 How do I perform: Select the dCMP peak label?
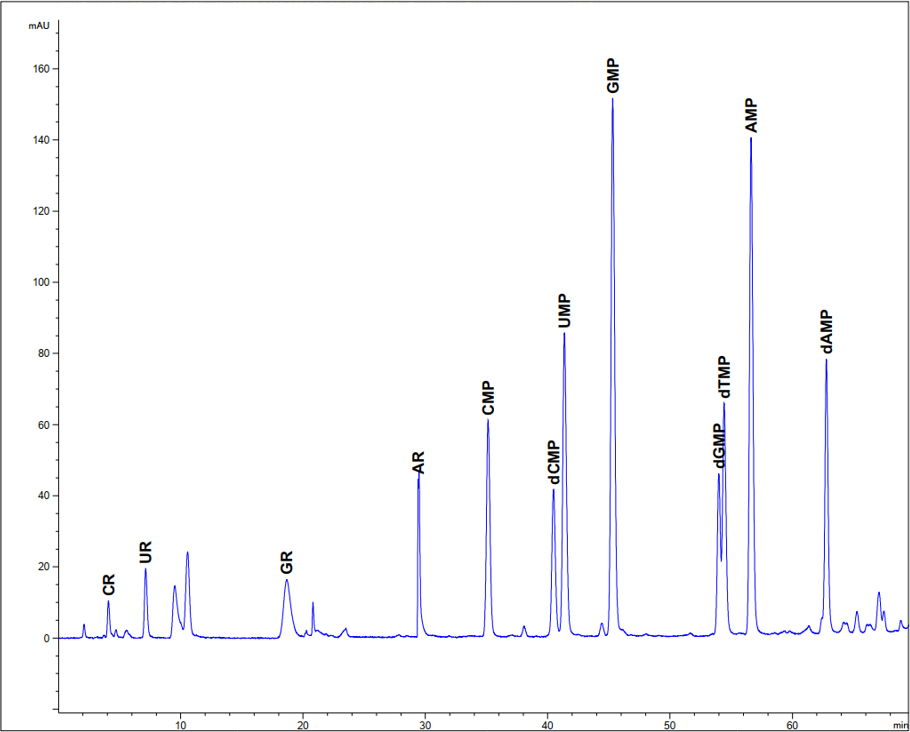553,462
